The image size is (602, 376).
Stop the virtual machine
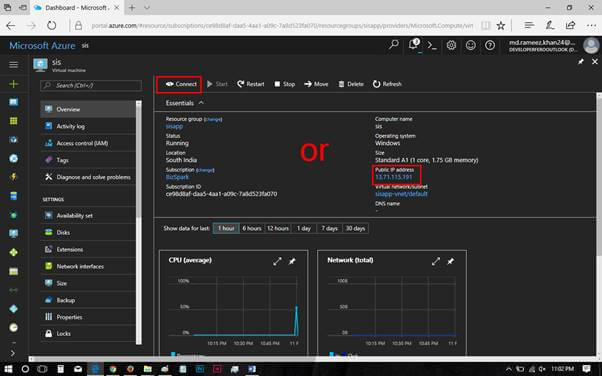[x=284, y=84]
